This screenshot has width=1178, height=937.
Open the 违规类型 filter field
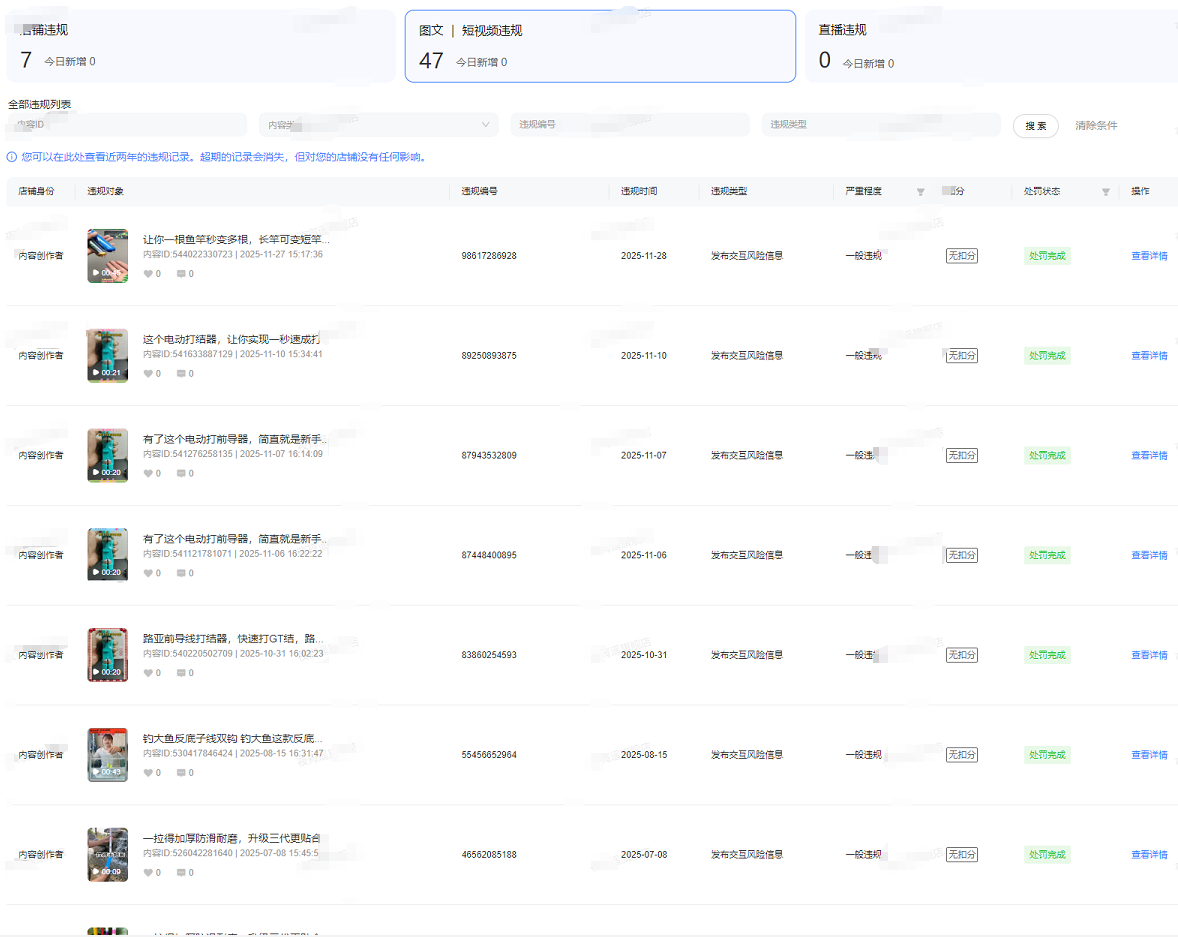[x=880, y=125]
